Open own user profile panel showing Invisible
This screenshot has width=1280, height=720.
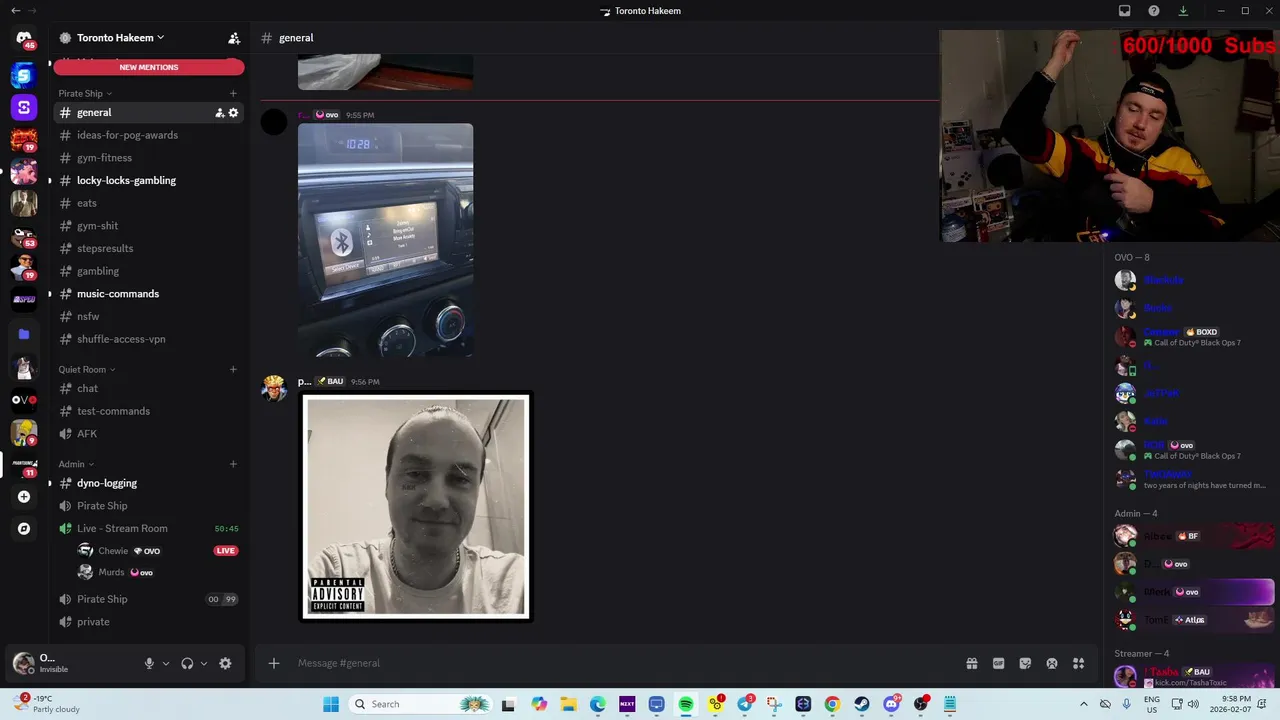[72, 663]
